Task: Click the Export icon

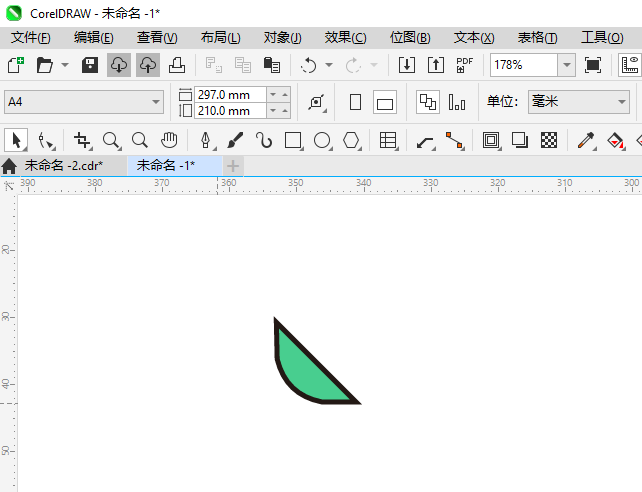Action: click(x=436, y=65)
